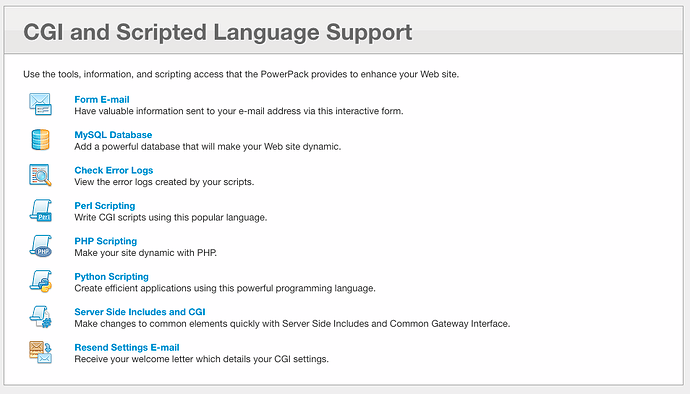
Task: Open the Python Scripting link
Action: click(x=111, y=276)
